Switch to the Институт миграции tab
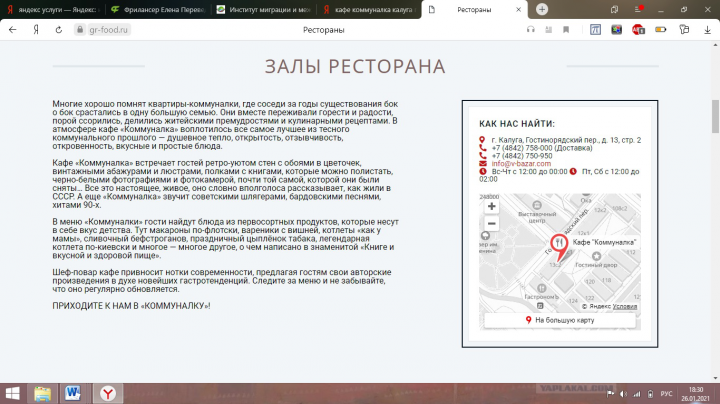Viewport: 720px width, 404px height. click(x=264, y=10)
